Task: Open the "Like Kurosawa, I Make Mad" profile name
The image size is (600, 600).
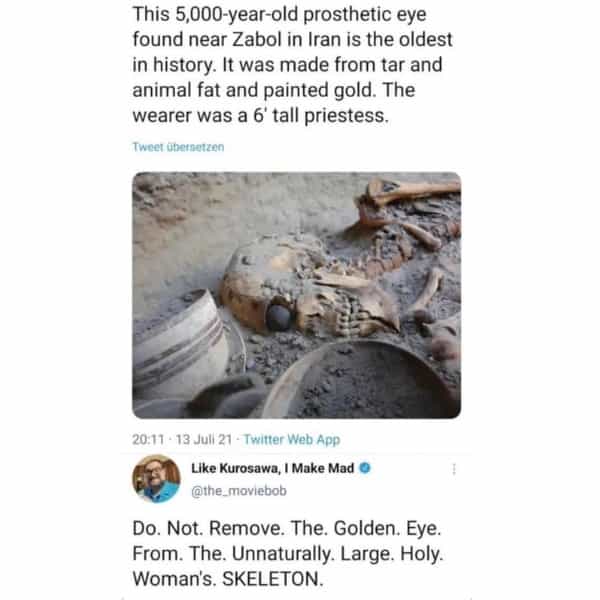Action: 272,468
